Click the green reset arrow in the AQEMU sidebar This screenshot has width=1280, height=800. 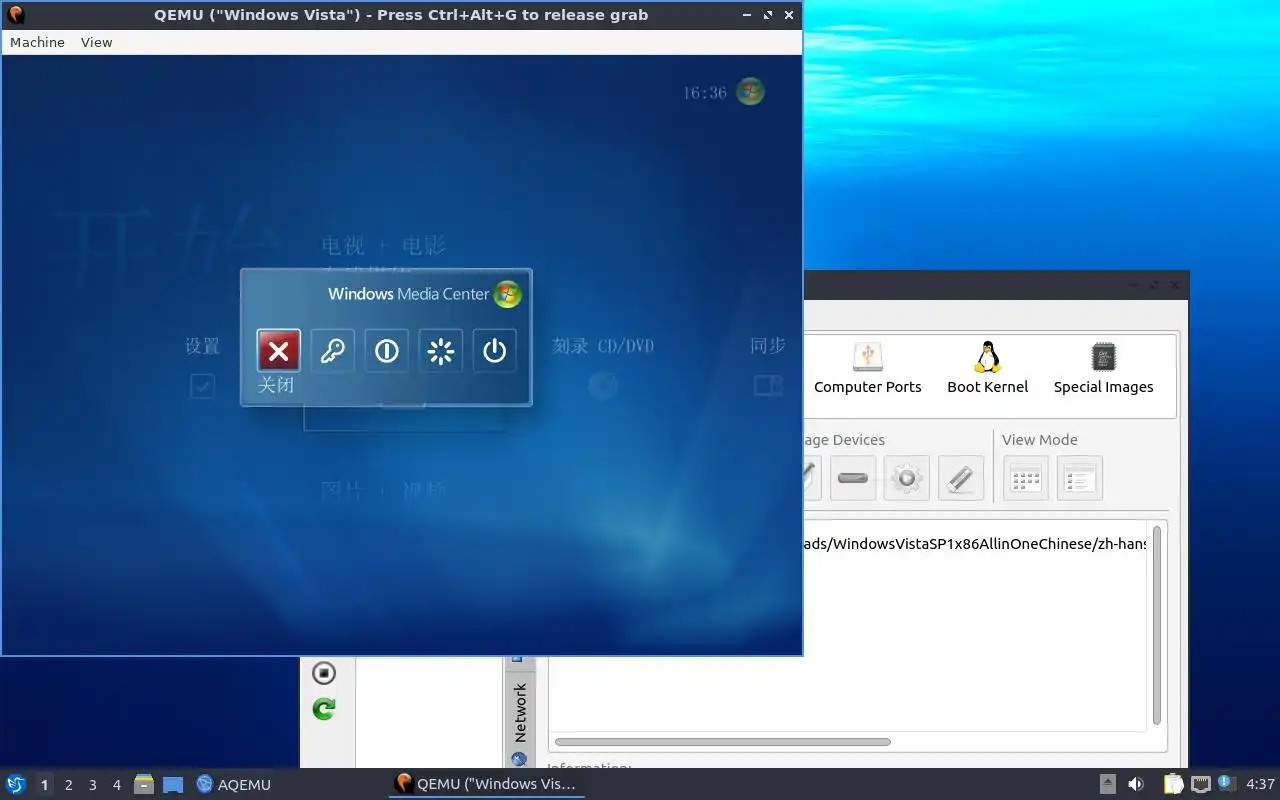pos(324,709)
